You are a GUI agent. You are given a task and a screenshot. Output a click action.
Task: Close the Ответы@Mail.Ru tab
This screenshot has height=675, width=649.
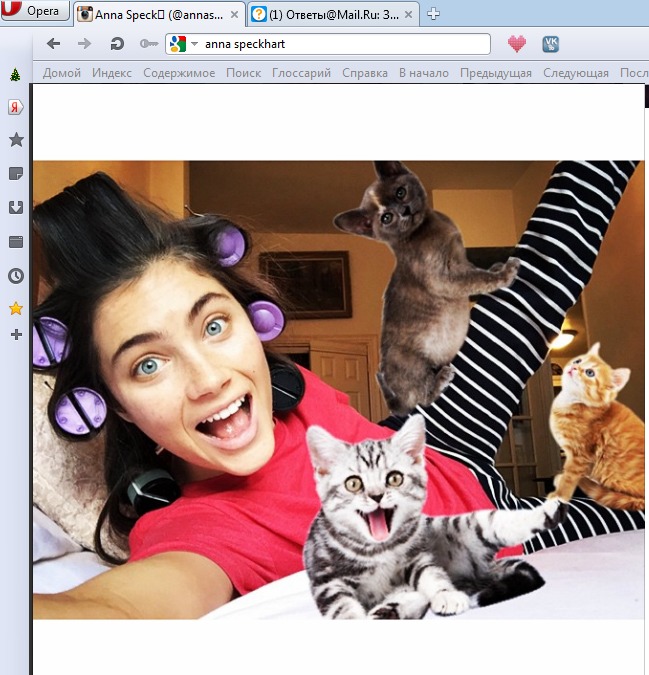coord(409,14)
